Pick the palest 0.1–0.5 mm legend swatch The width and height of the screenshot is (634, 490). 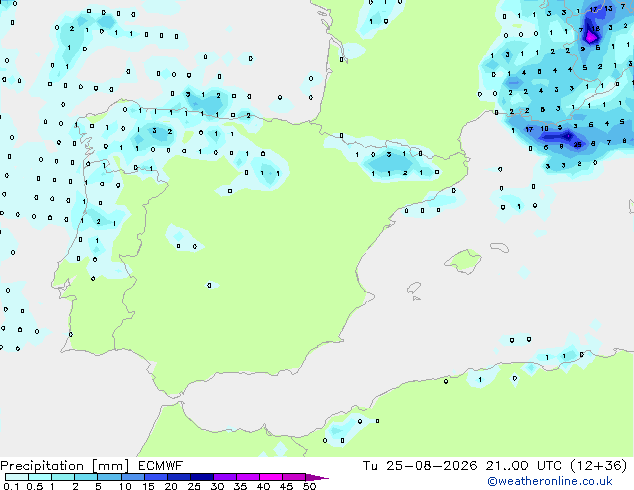(x=17, y=477)
